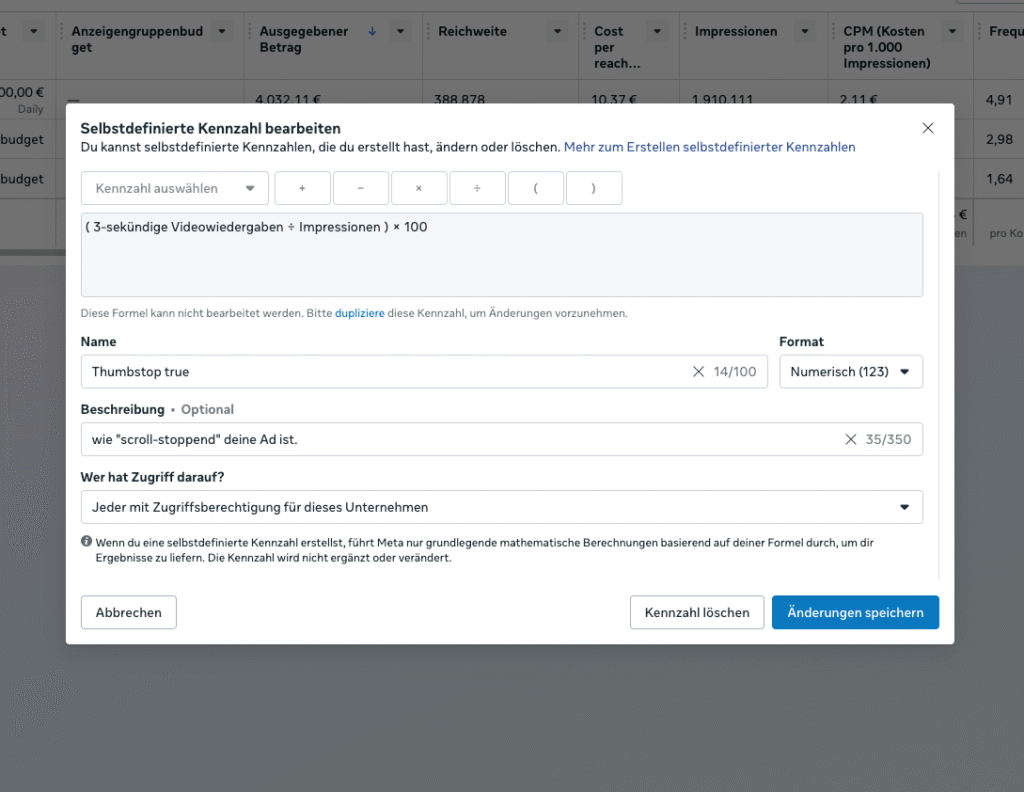The height and width of the screenshot is (792, 1024).
Task: Click Kennzahl löschen button
Action: pyautogui.click(x=697, y=613)
